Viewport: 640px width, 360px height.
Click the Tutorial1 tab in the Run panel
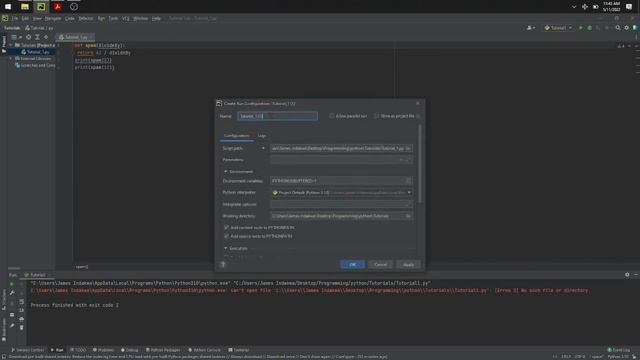click(37, 275)
